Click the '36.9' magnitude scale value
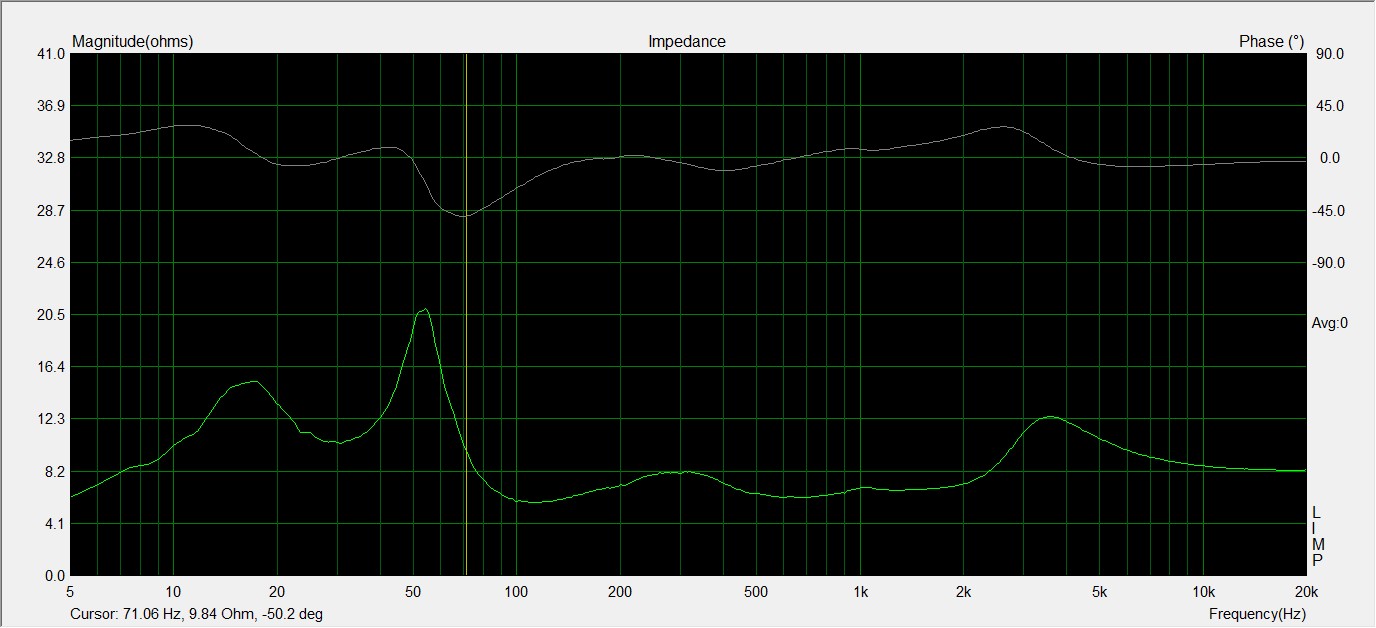This screenshot has width=1376, height=628. (x=51, y=106)
